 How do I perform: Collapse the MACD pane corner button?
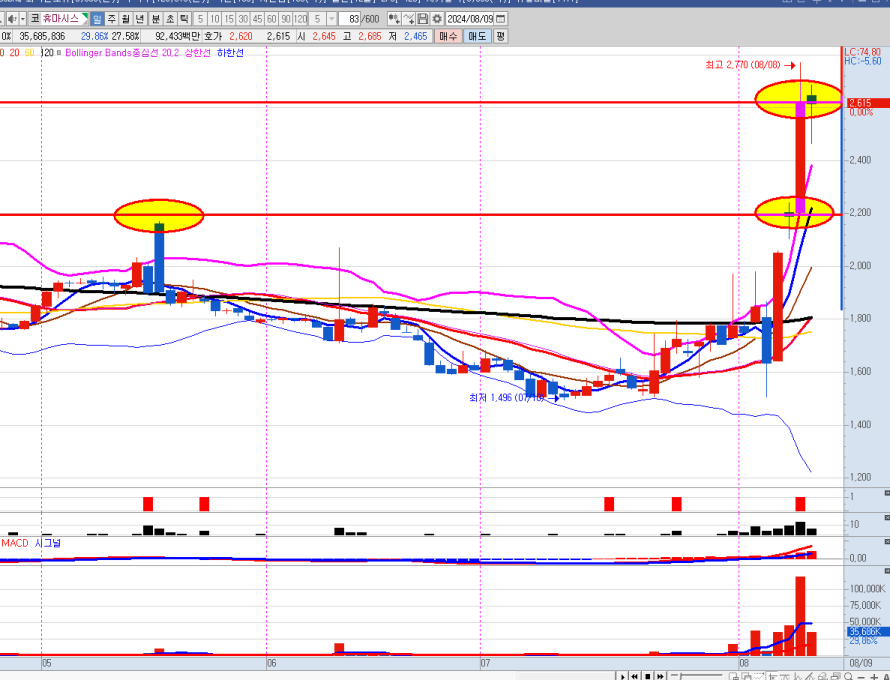pos(887,542)
